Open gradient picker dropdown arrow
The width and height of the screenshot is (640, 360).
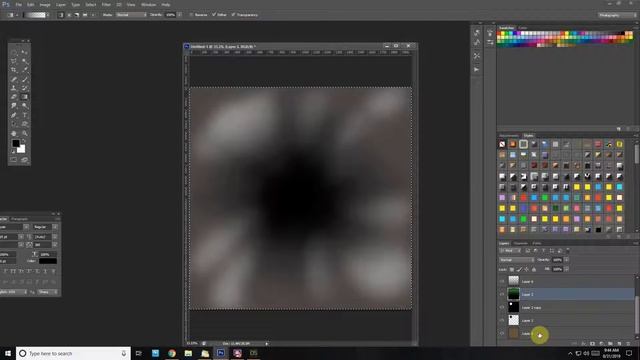coord(48,15)
